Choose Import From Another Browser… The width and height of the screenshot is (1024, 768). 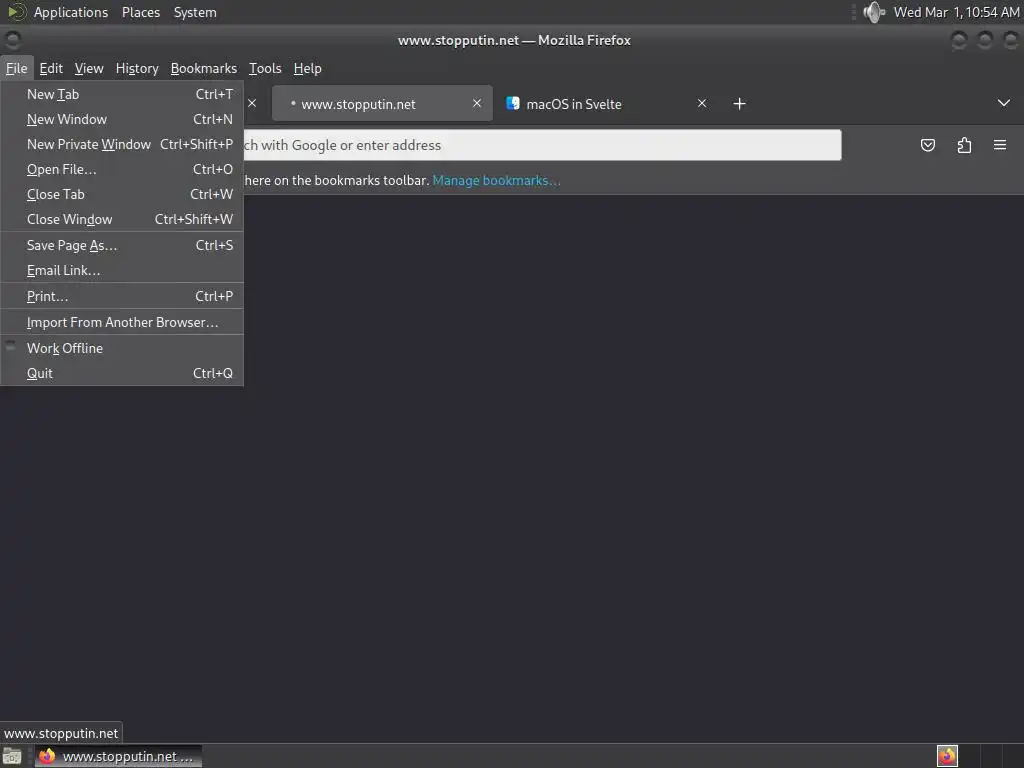pyautogui.click(x=122, y=323)
